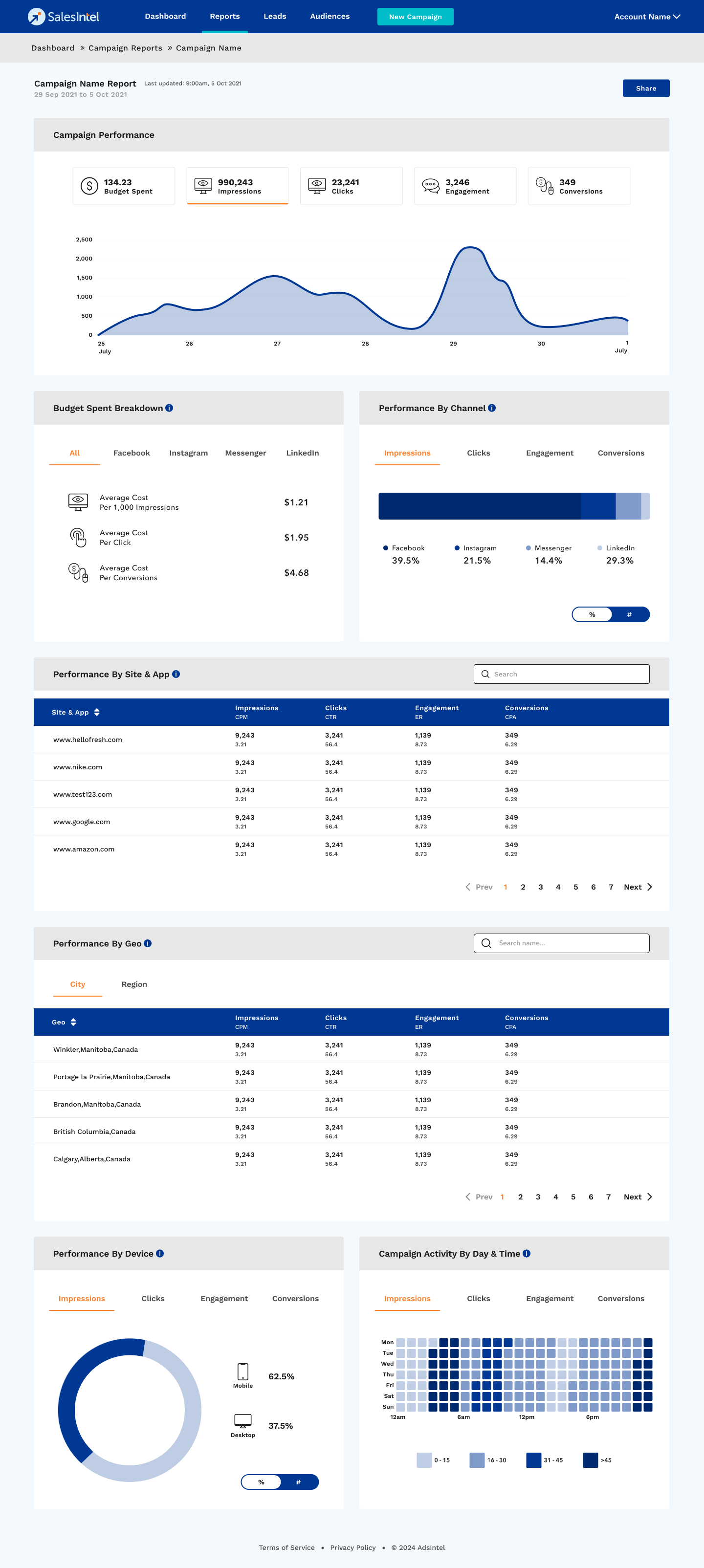Open the LinkedIn budget breakdown tab
704x1568 pixels.
click(302, 453)
